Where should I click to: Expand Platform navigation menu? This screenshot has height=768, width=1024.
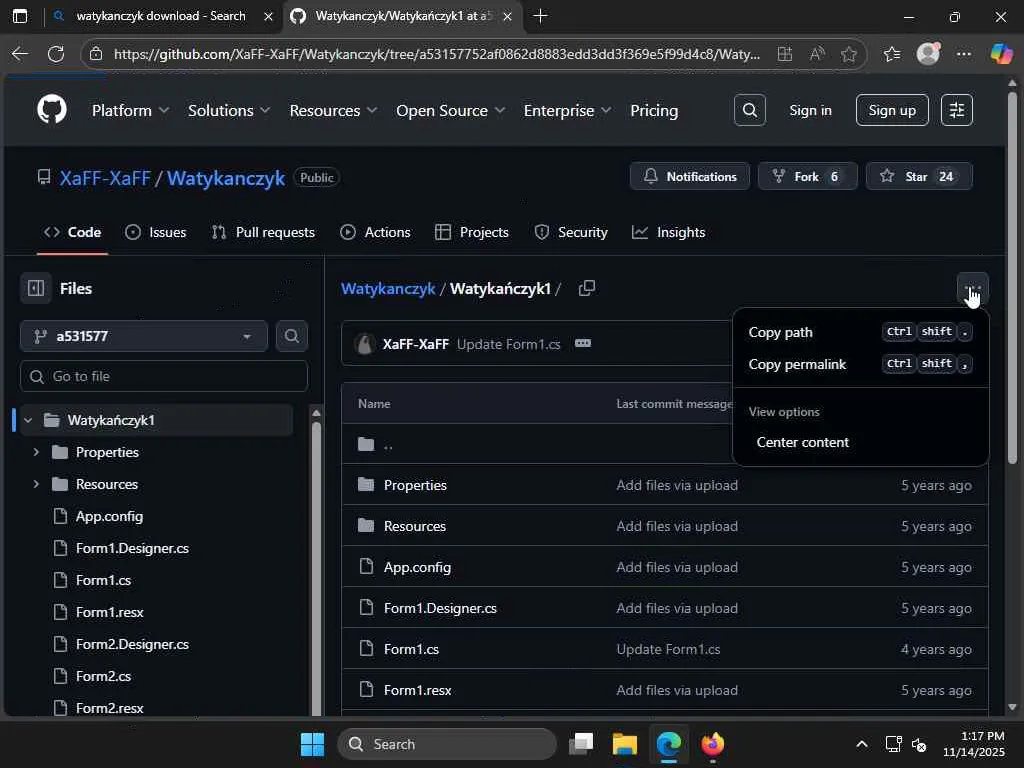(x=131, y=110)
